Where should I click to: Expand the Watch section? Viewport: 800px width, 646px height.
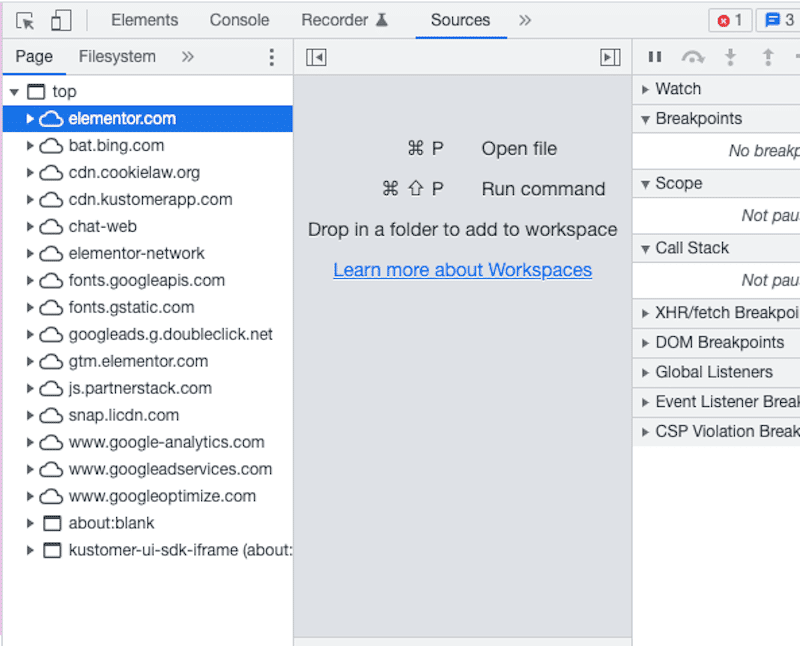coord(680,88)
